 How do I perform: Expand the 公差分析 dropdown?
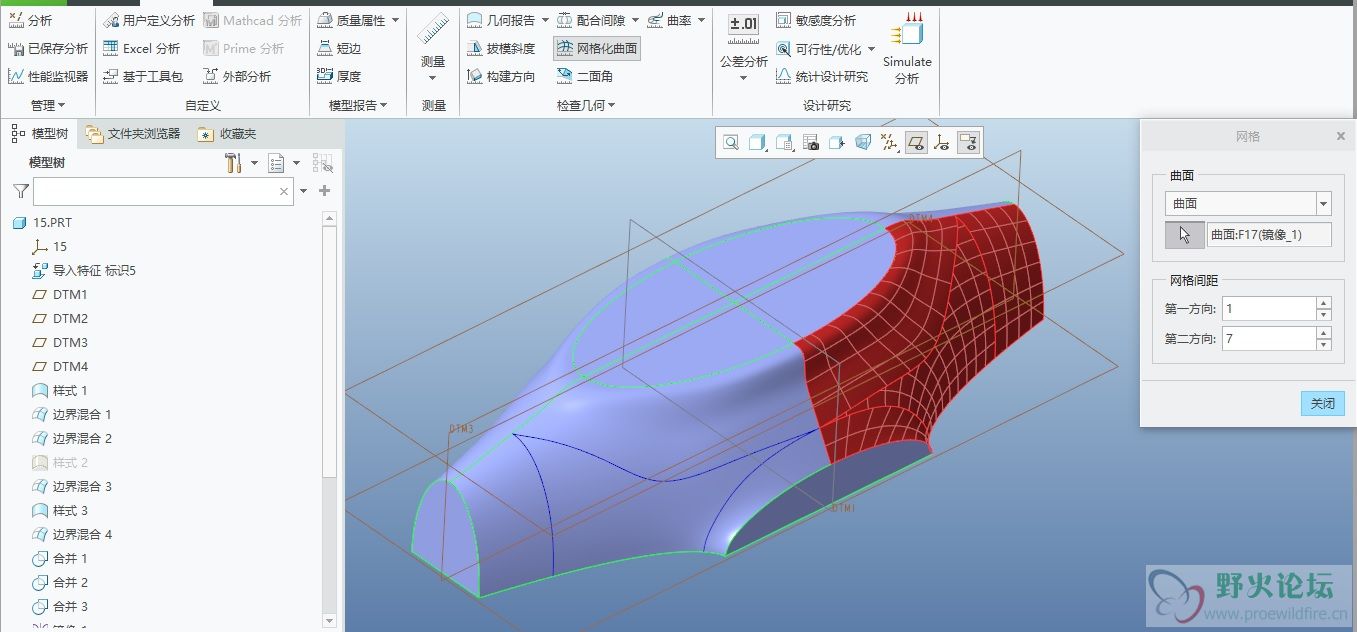[x=744, y=78]
